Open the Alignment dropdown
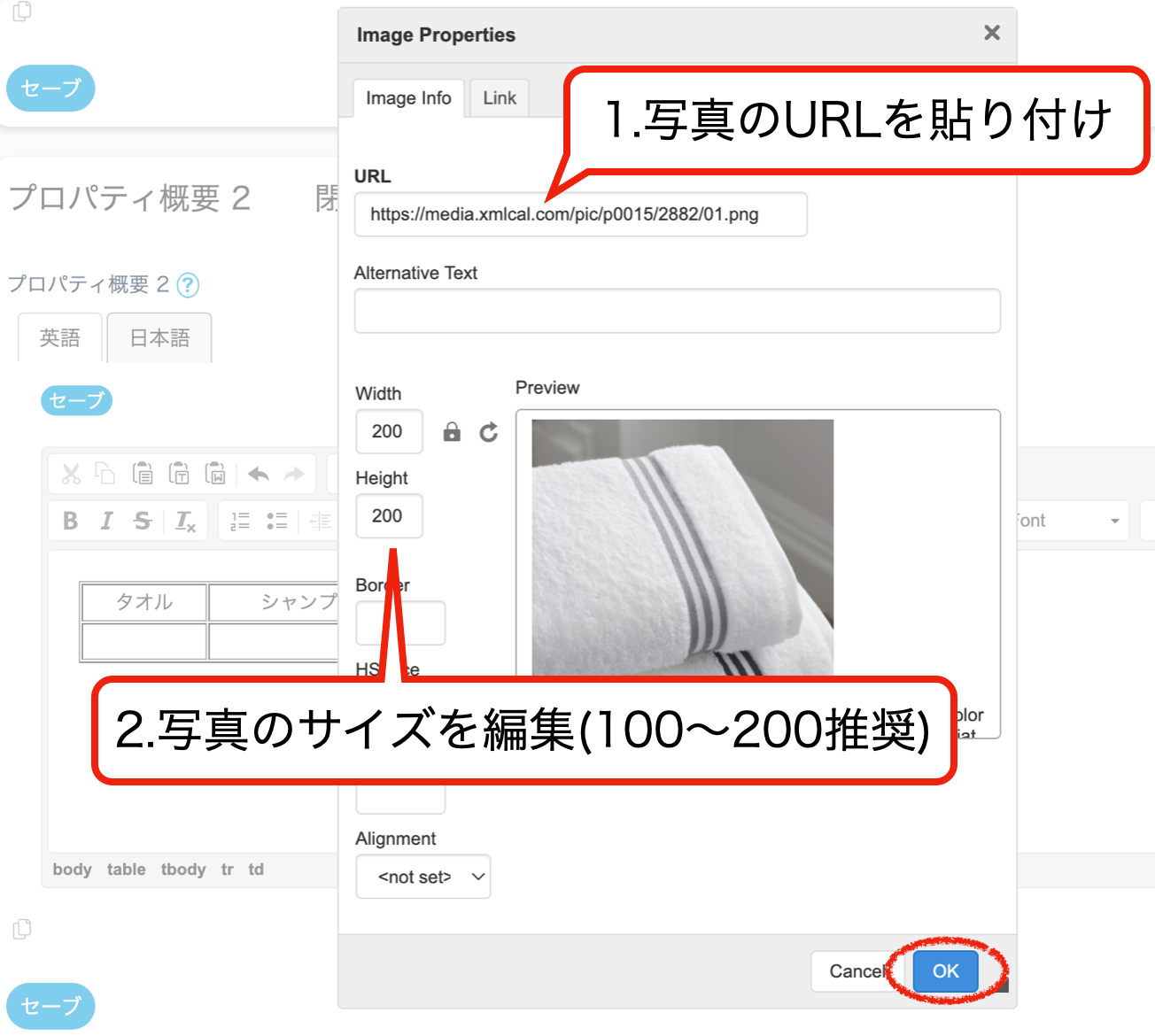The height and width of the screenshot is (1036, 1155). coord(423,877)
